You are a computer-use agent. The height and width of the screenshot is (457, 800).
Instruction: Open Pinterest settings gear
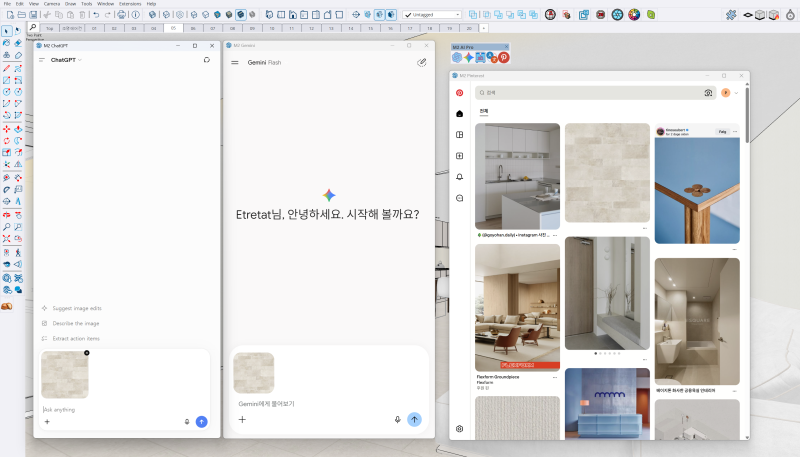pyautogui.click(x=459, y=428)
